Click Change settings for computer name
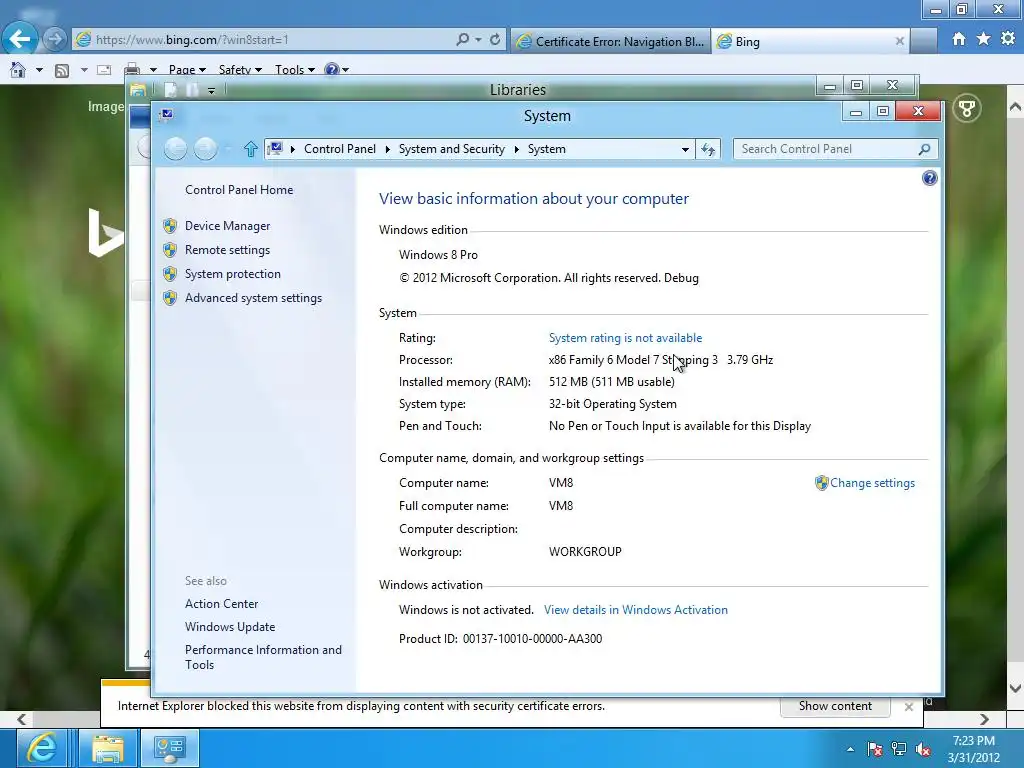Image resolution: width=1024 pixels, height=768 pixels. tap(872, 483)
